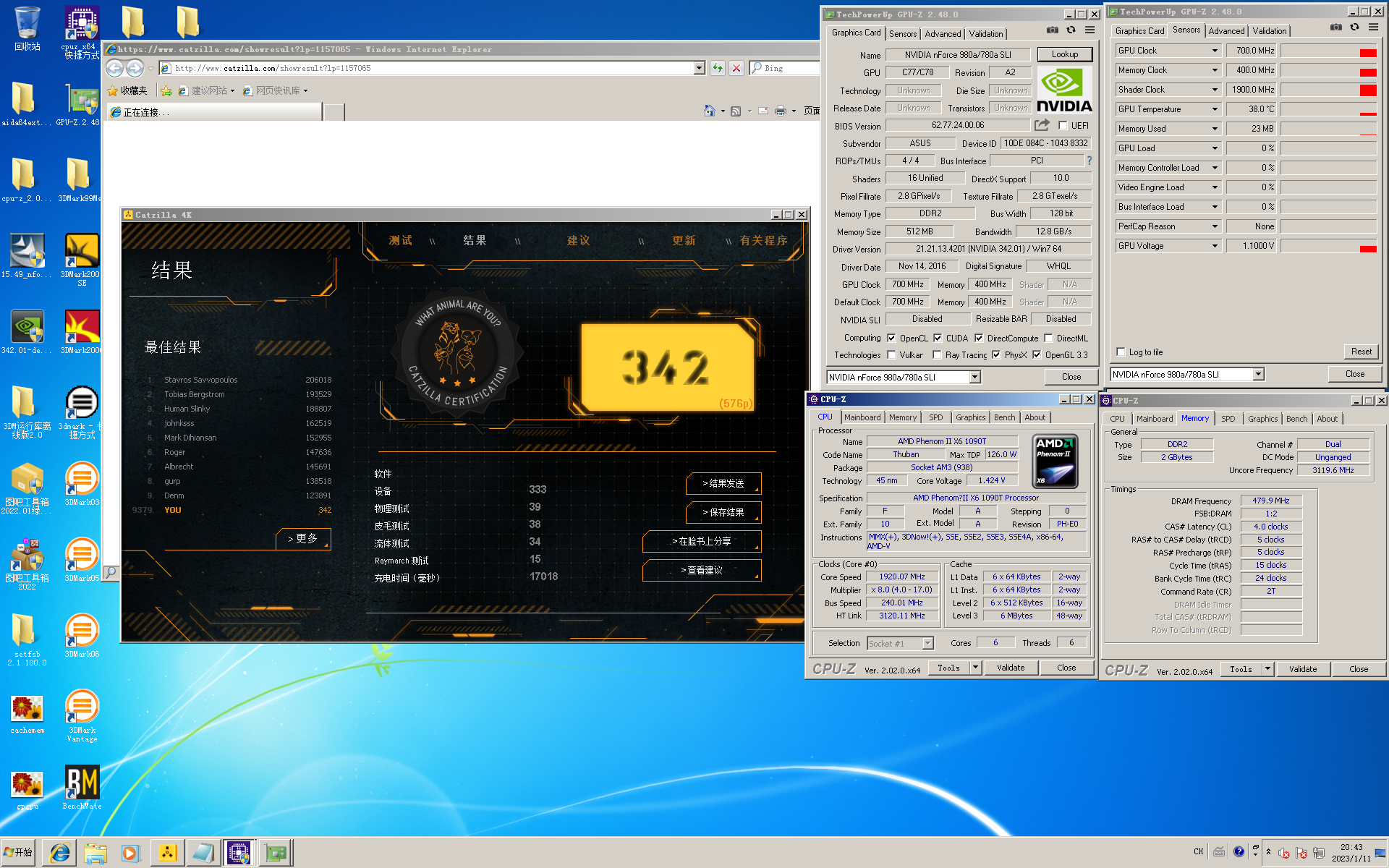
Task: Toggle the Ray Tracing checkbox
Action: (938, 354)
